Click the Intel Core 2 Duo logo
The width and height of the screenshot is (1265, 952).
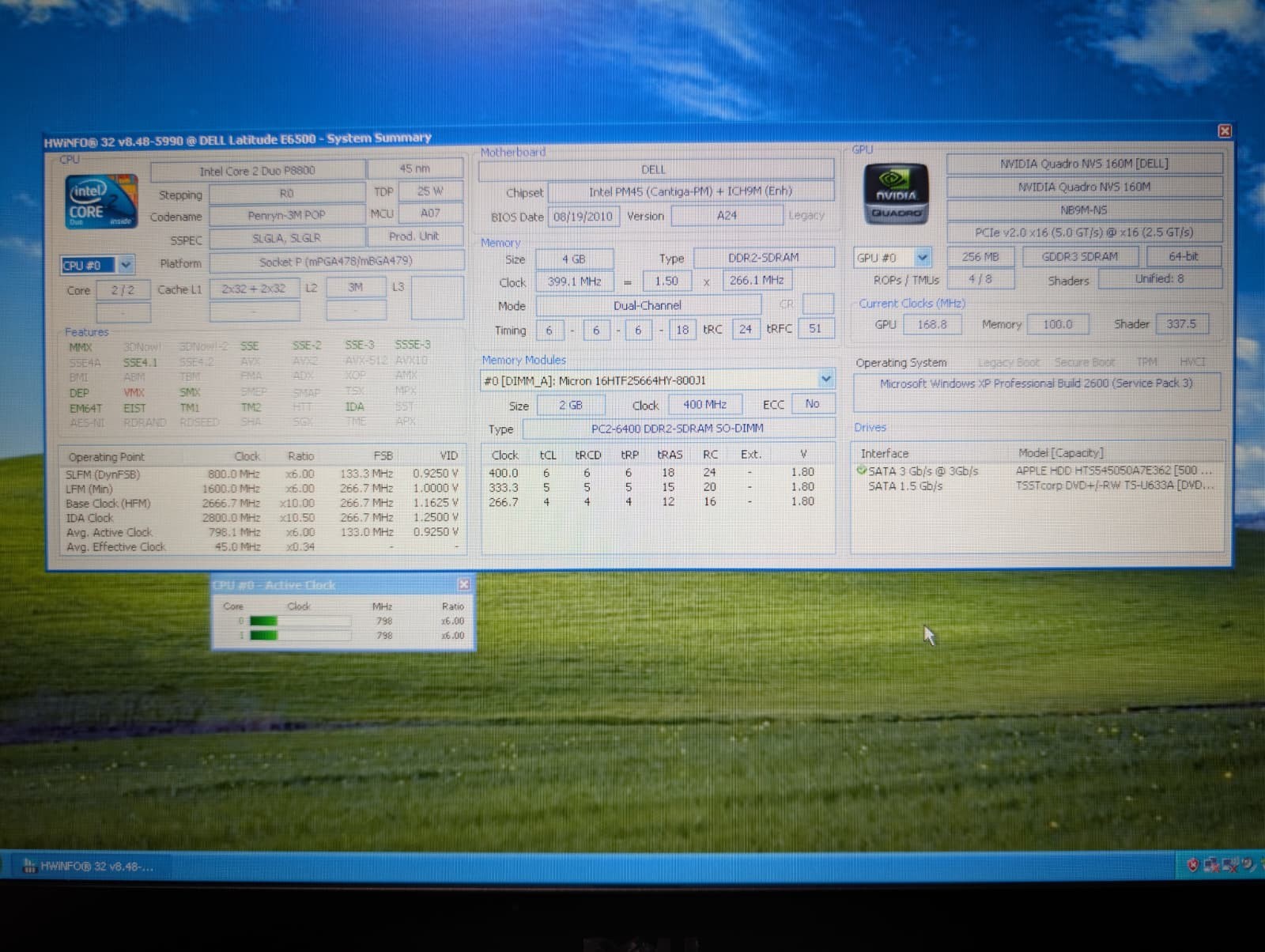click(x=101, y=202)
